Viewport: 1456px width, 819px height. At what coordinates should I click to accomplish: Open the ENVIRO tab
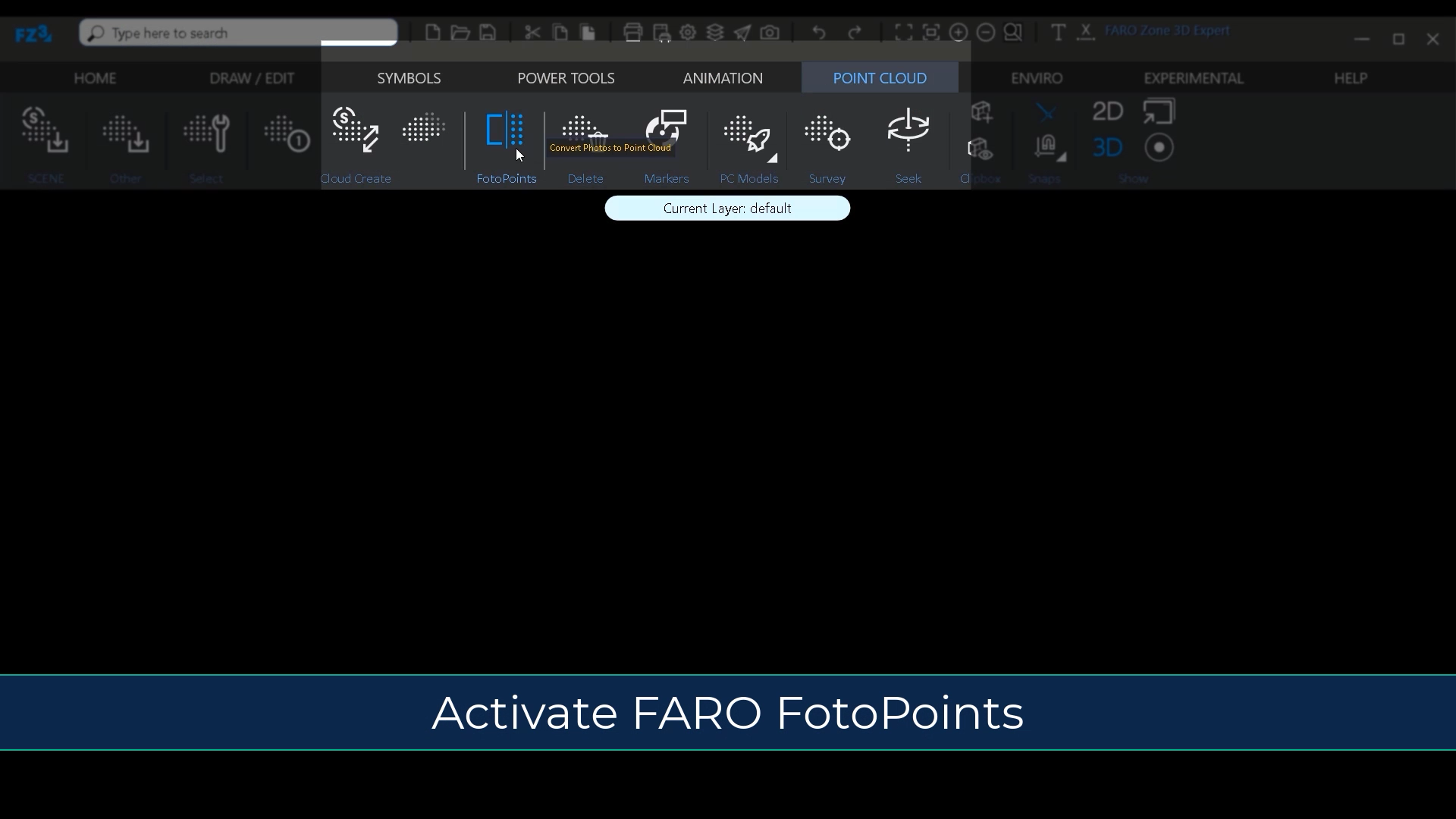pos(1037,78)
